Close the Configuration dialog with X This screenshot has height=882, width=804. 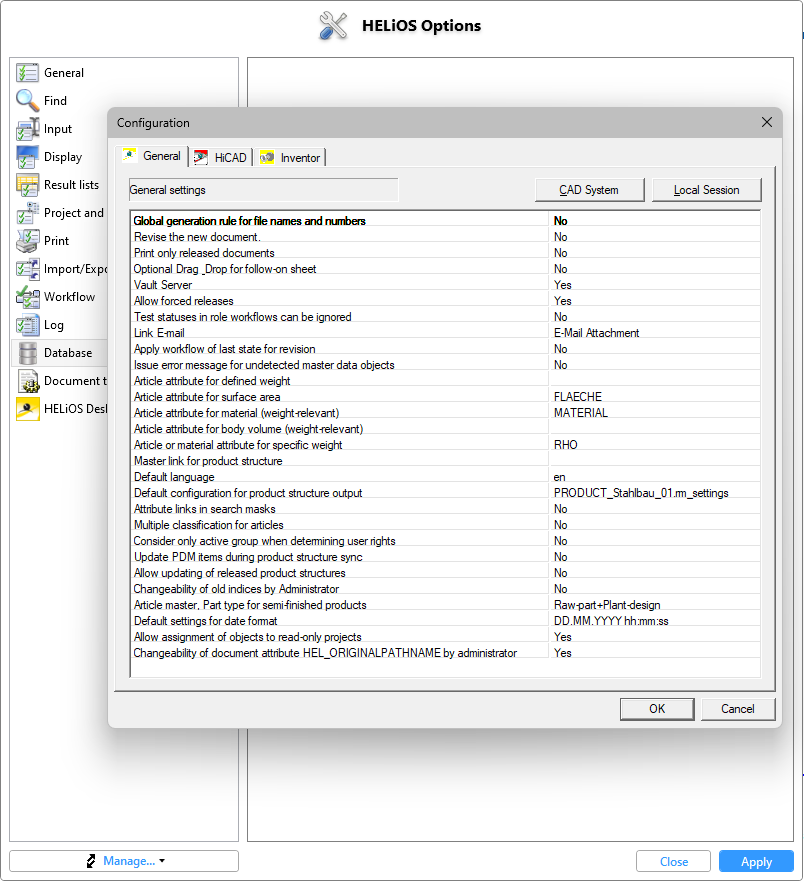tap(766, 122)
